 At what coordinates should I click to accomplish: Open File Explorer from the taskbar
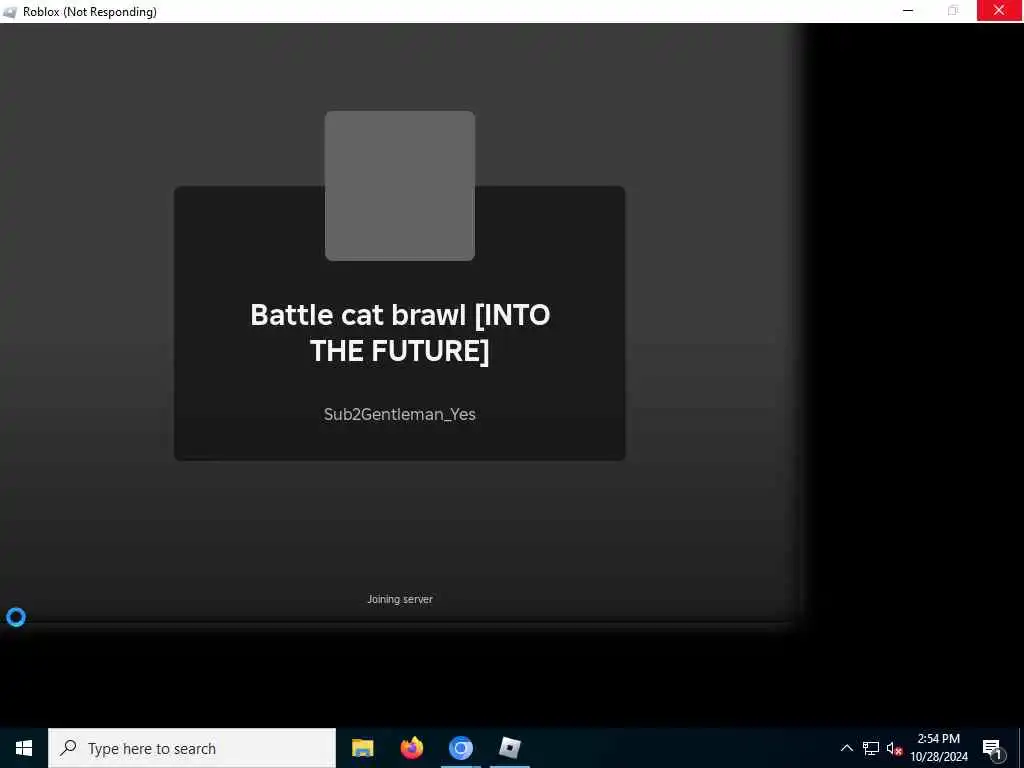pyautogui.click(x=362, y=748)
